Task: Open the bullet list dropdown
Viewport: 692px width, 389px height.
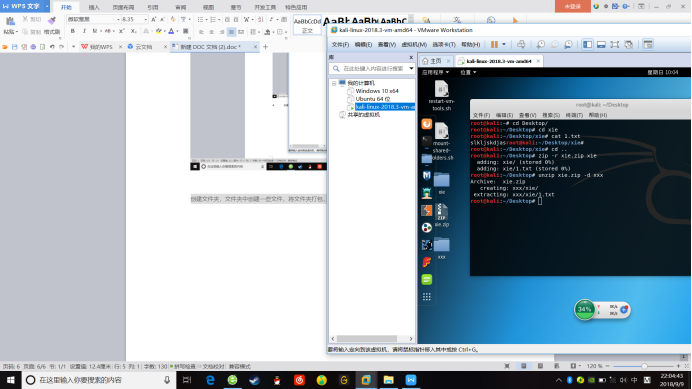Action: click(x=206, y=19)
